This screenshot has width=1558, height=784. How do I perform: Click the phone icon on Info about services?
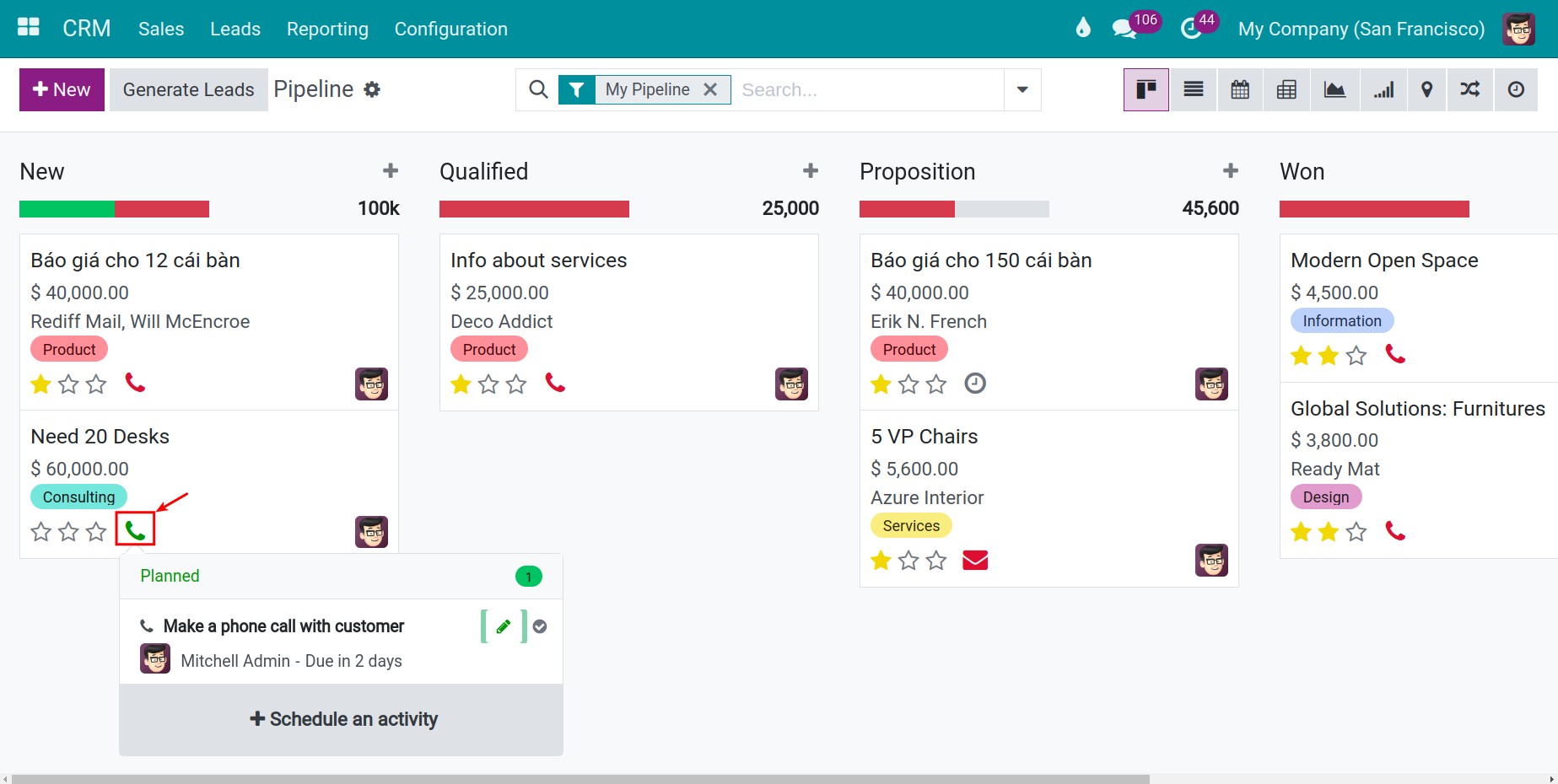(555, 384)
